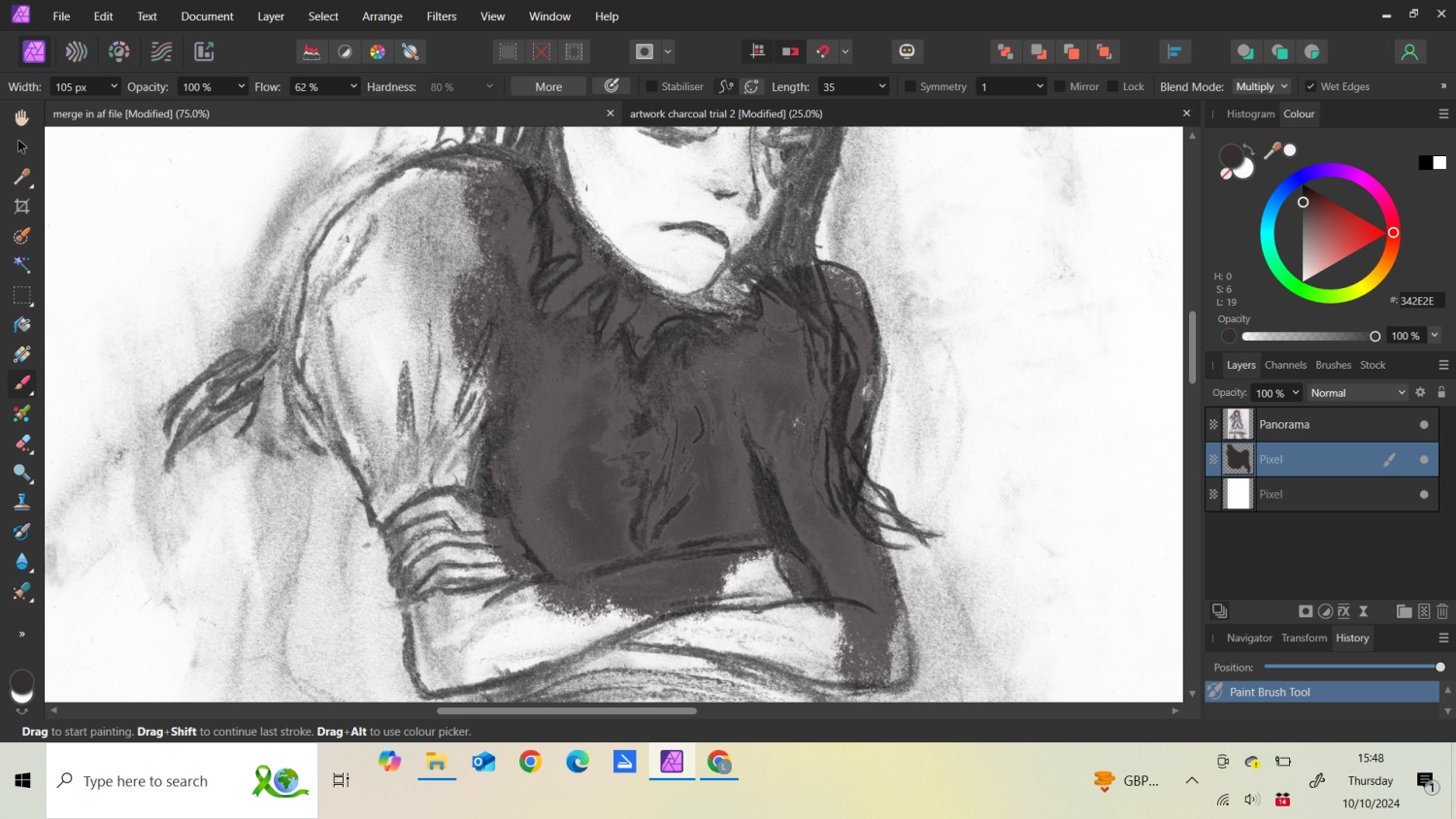Image resolution: width=1456 pixels, height=819 pixels.
Task: Switch to artwork charcoal trial 2 document
Action: 726,114
